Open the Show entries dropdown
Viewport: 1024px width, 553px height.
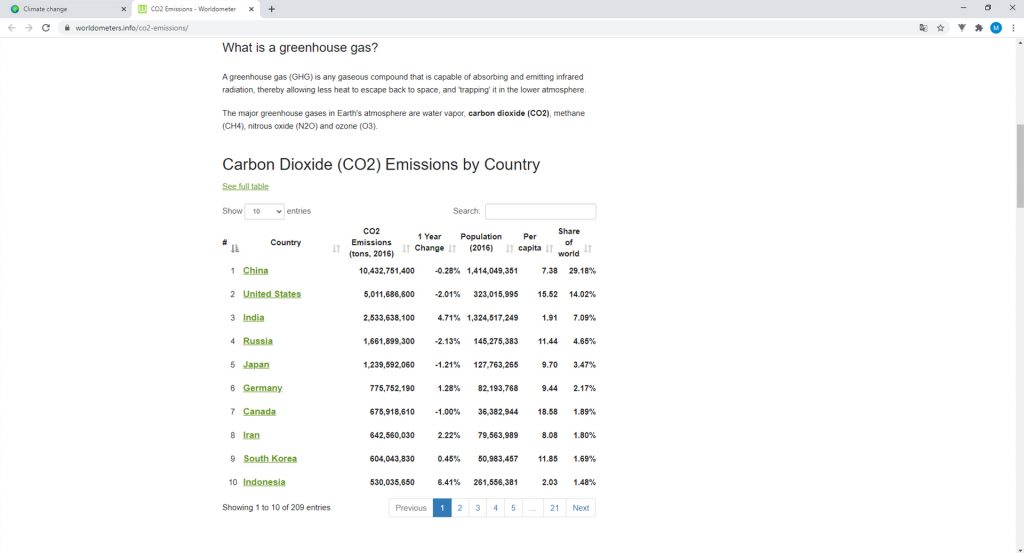coord(264,212)
